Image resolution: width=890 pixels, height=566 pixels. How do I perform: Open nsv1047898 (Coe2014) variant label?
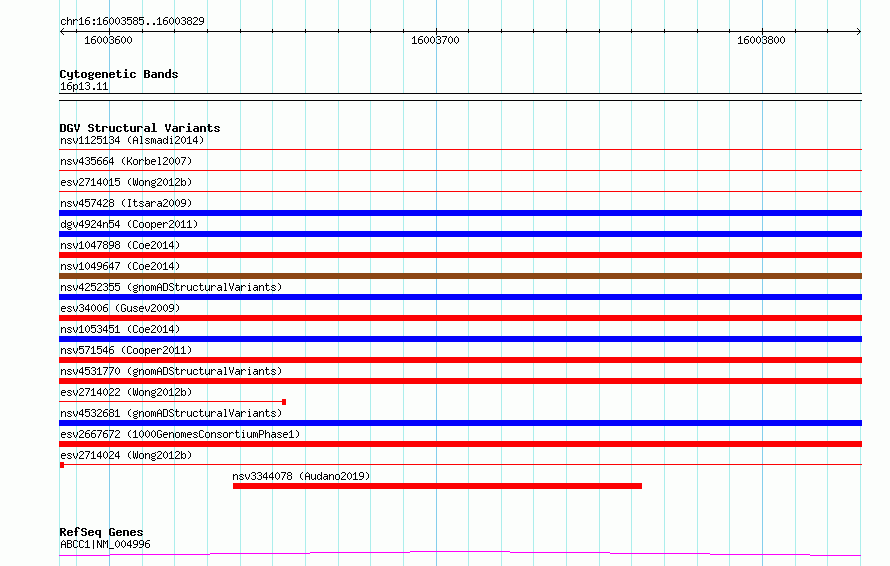click(x=120, y=245)
